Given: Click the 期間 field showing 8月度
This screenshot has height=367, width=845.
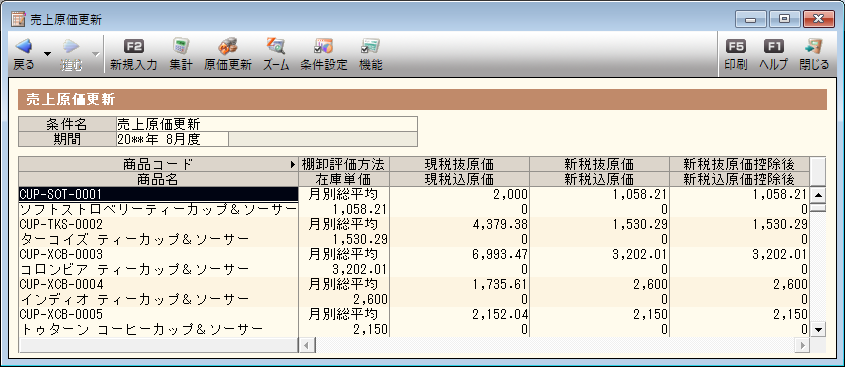Looking at the screenshot, I should tap(172, 139).
